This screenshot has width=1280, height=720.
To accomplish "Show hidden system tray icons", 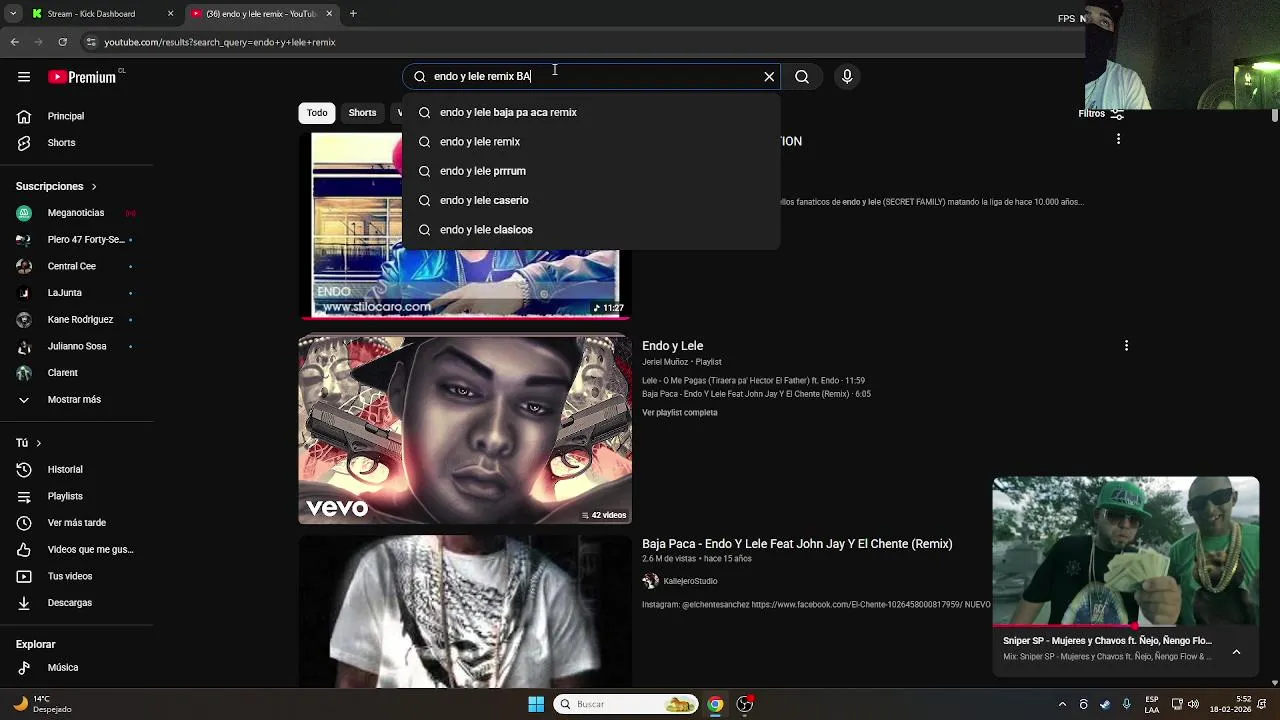I will [x=1062, y=704].
